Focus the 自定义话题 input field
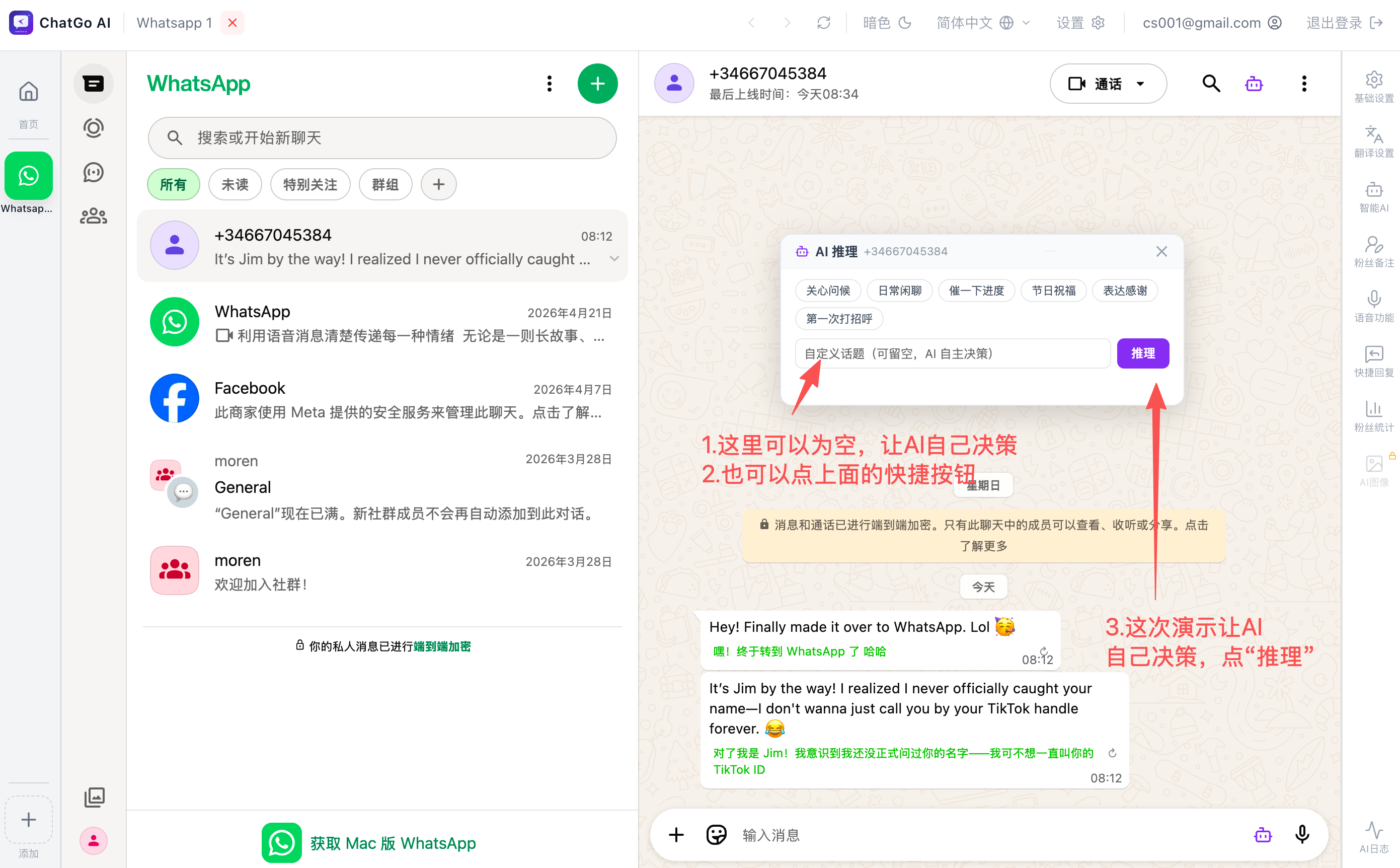The height and width of the screenshot is (868, 1400). click(x=953, y=353)
